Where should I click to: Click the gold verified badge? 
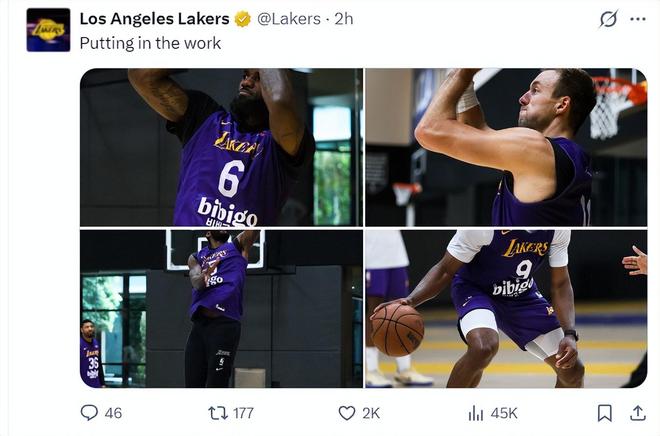(243, 19)
